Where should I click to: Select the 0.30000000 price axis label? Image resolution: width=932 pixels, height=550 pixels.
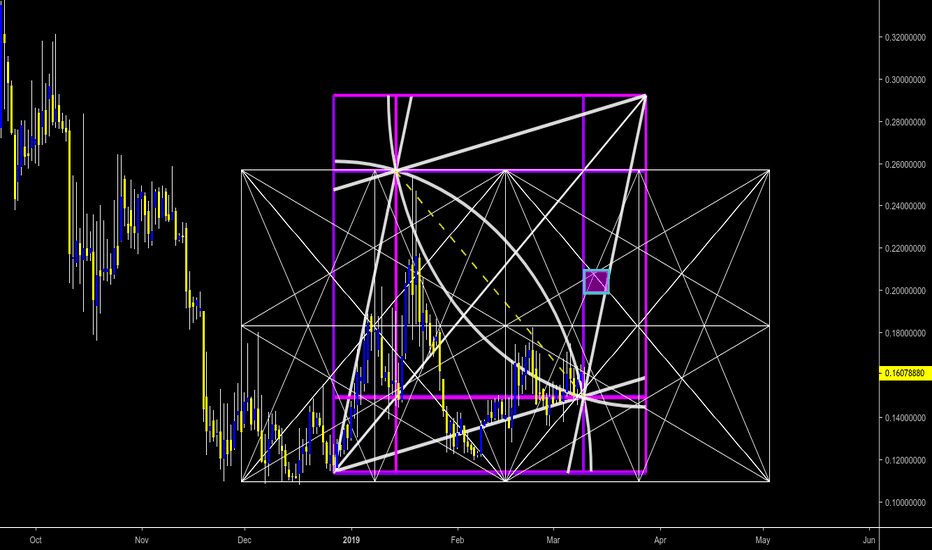coord(905,80)
